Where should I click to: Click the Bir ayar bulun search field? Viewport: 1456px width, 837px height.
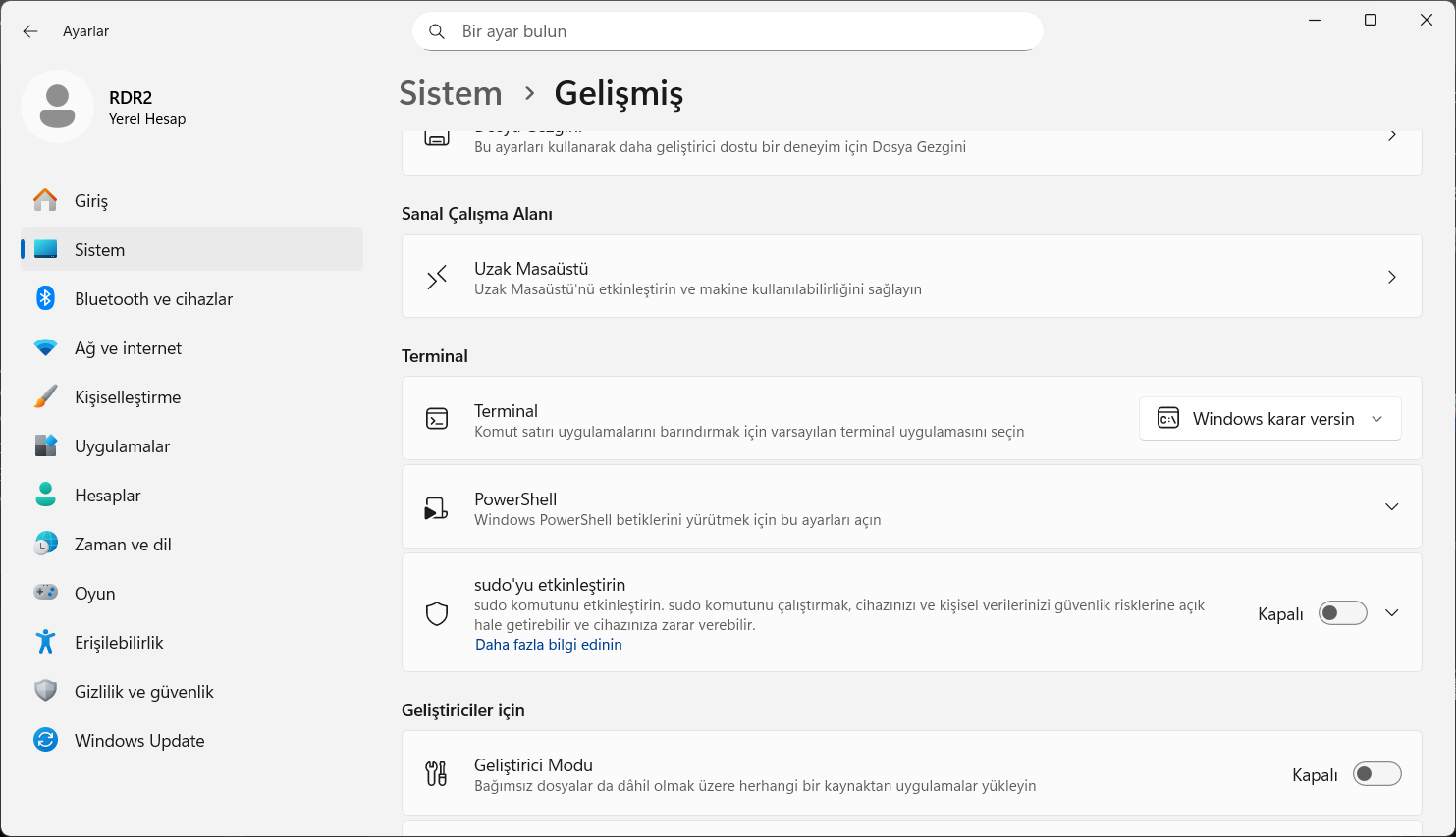[728, 31]
